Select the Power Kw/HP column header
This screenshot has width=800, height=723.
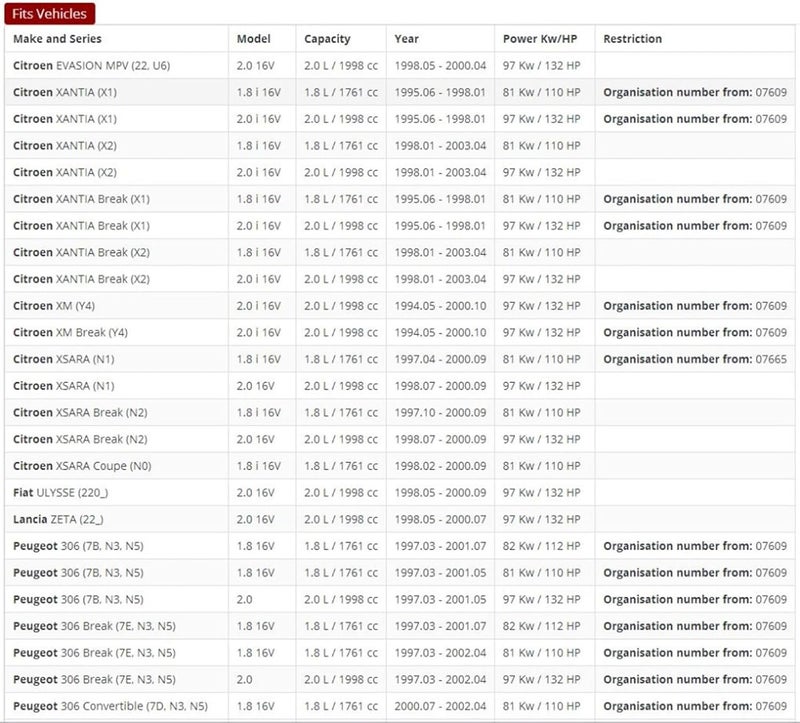pos(540,39)
